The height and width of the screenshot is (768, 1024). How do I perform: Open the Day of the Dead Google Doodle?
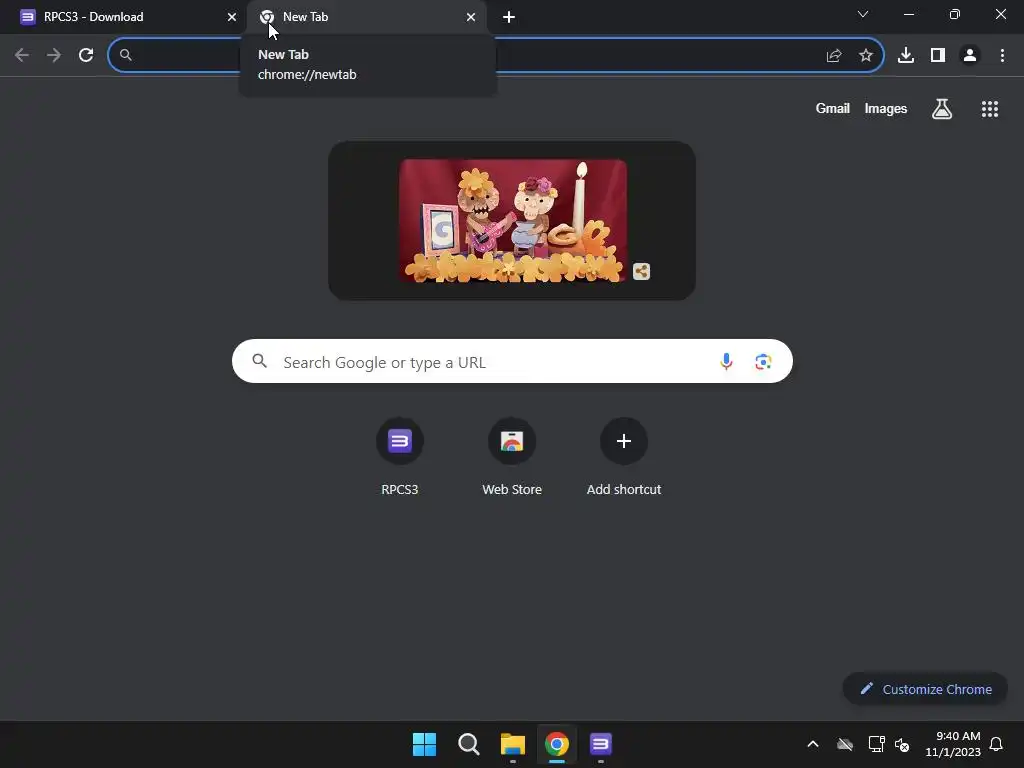(x=513, y=221)
